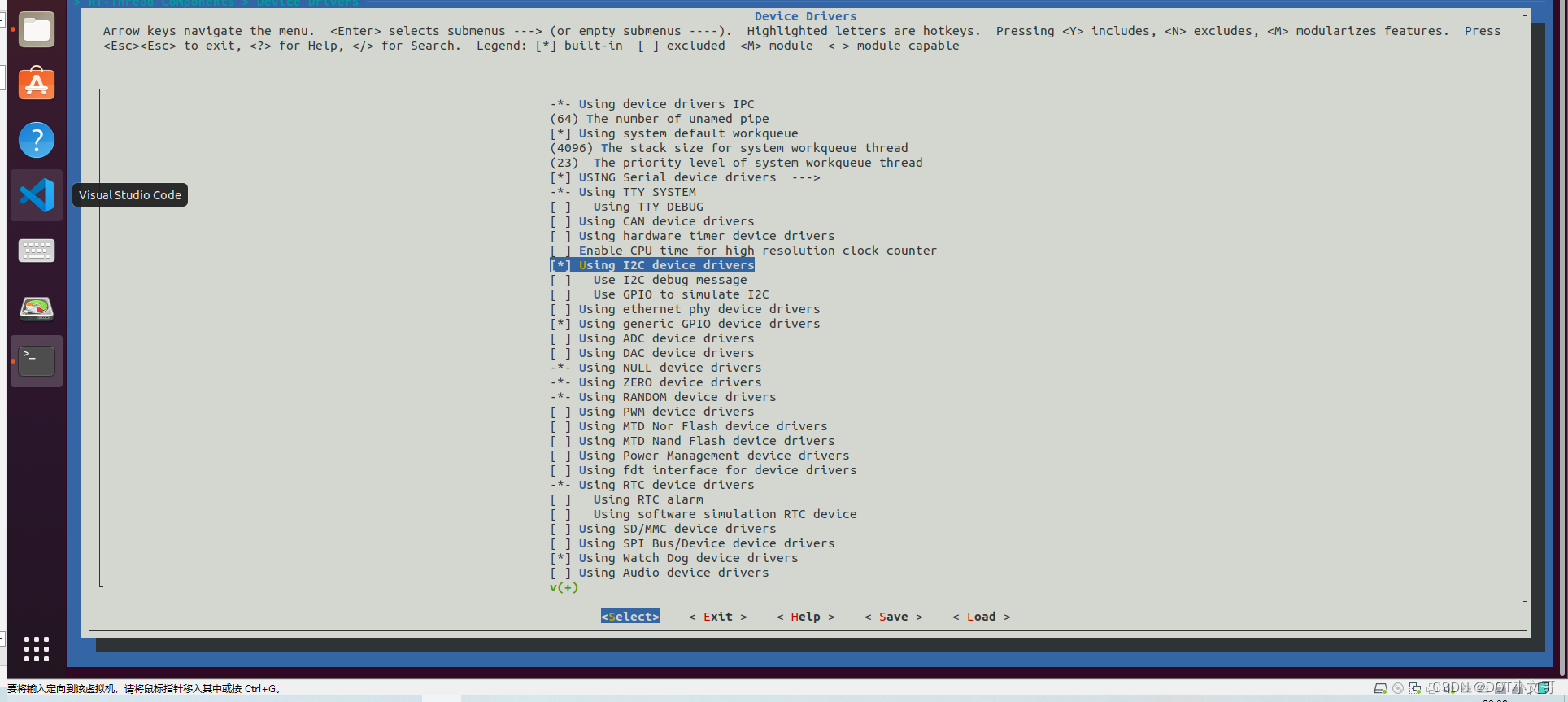Toggle 'Using system default workqueue' option

(x=674, y=133)
